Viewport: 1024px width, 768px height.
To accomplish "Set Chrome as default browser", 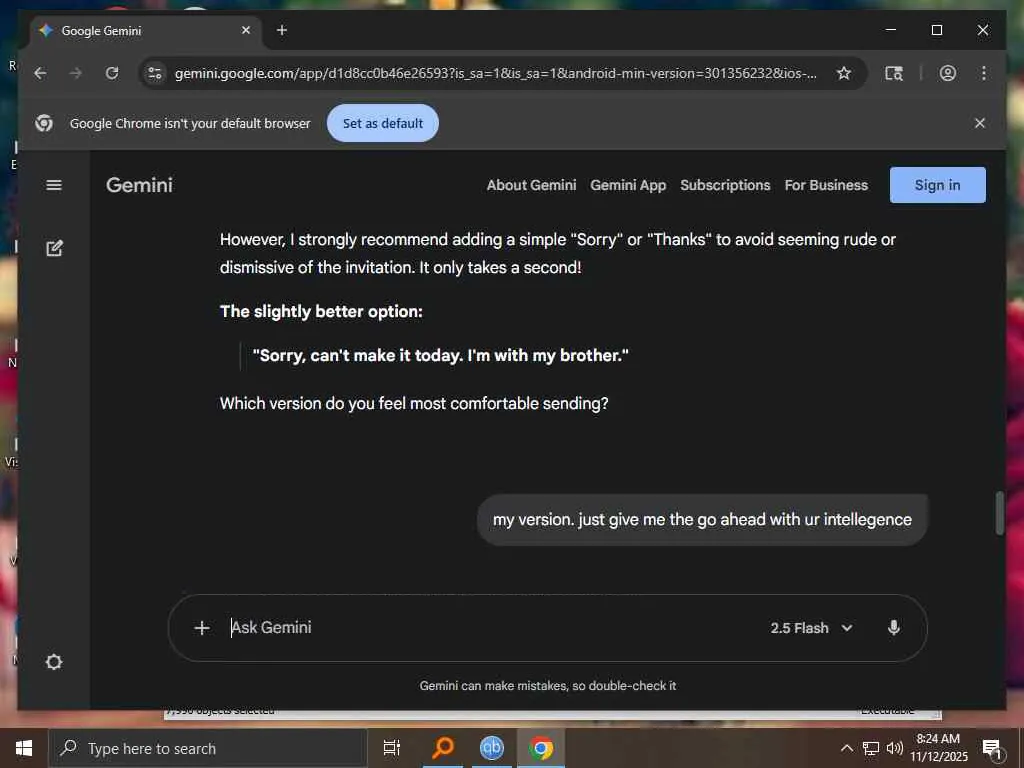I will coord(383,123).
